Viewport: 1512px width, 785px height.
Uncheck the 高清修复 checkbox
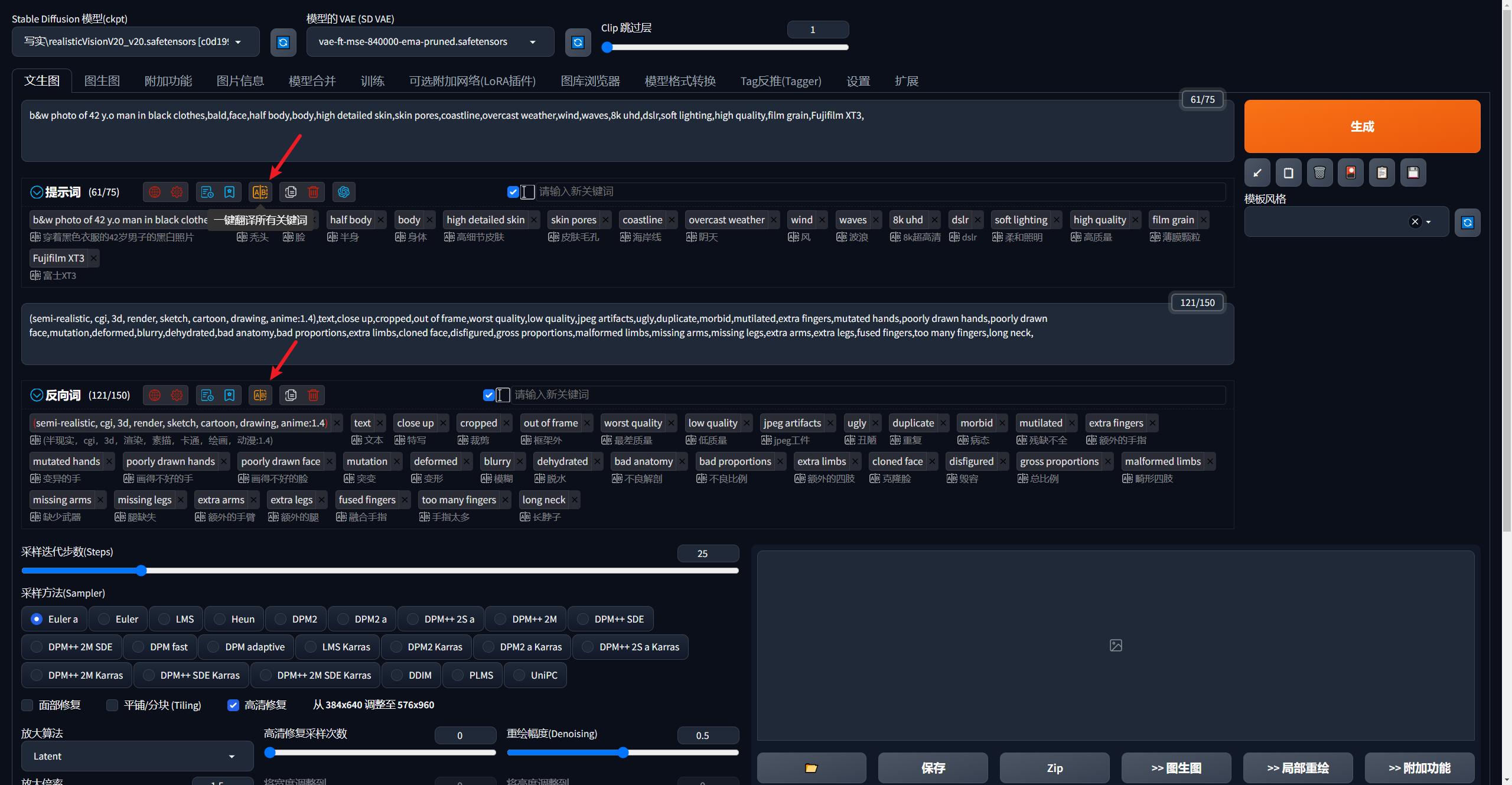(233, 705)
